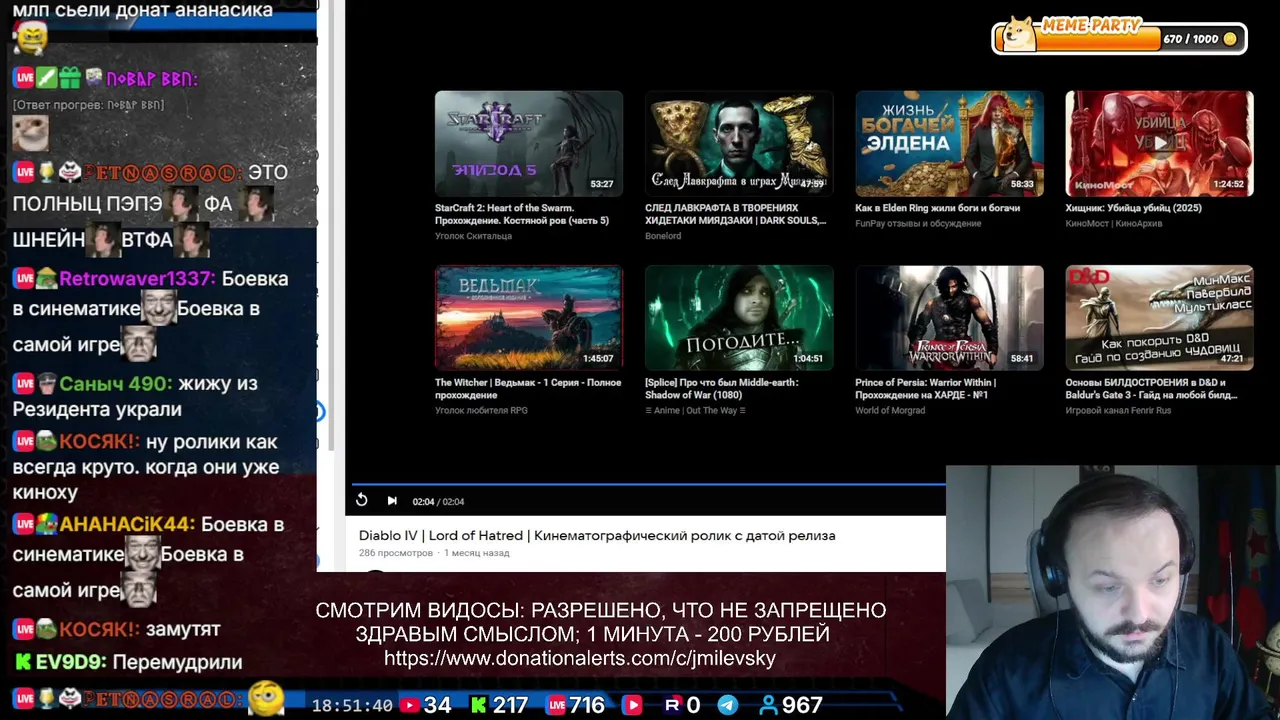Image resolution: width=1280 pixels, height=720 pixels.
Task: Click the streamer webcam overlay
Action: coord(1113,592)
